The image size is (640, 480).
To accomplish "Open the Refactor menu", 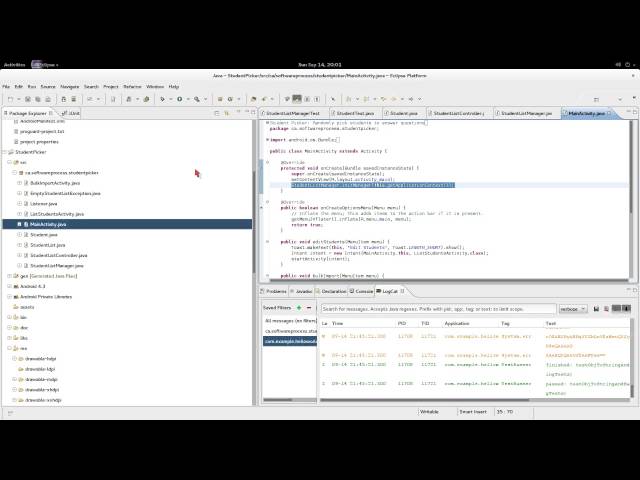I will click(x=132, y=87).
